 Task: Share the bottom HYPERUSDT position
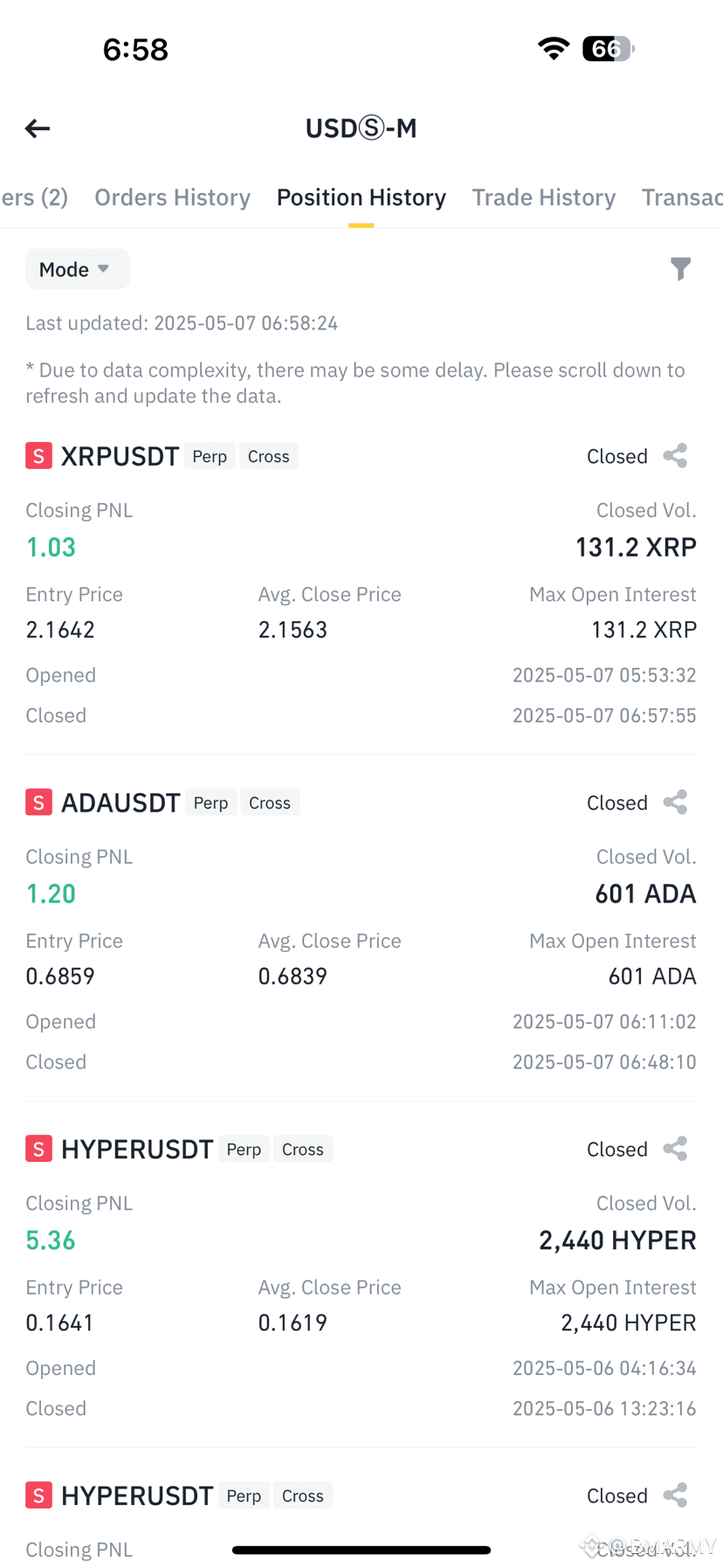point(675,1495)
